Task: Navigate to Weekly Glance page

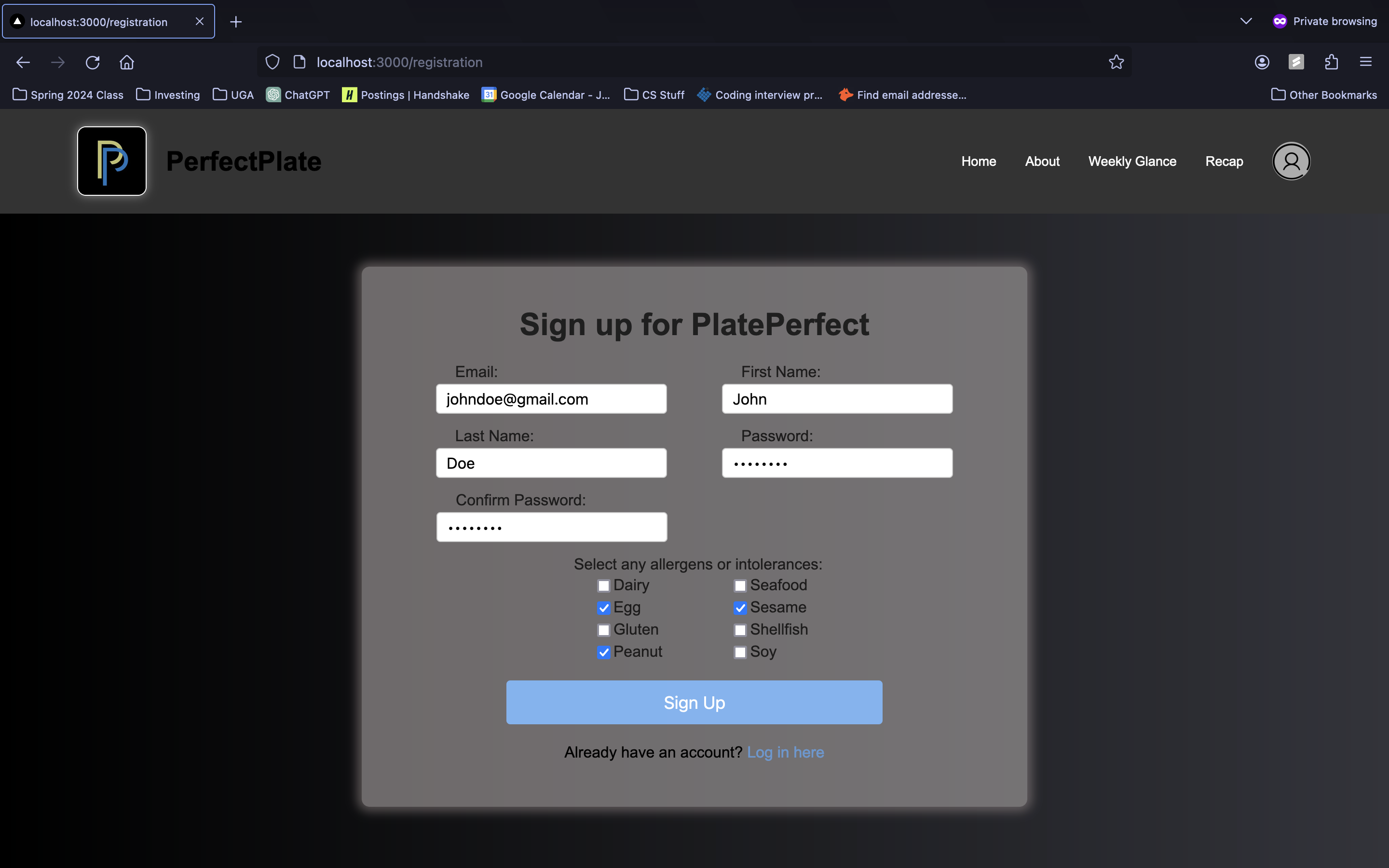Action: tap(1132, 162)
